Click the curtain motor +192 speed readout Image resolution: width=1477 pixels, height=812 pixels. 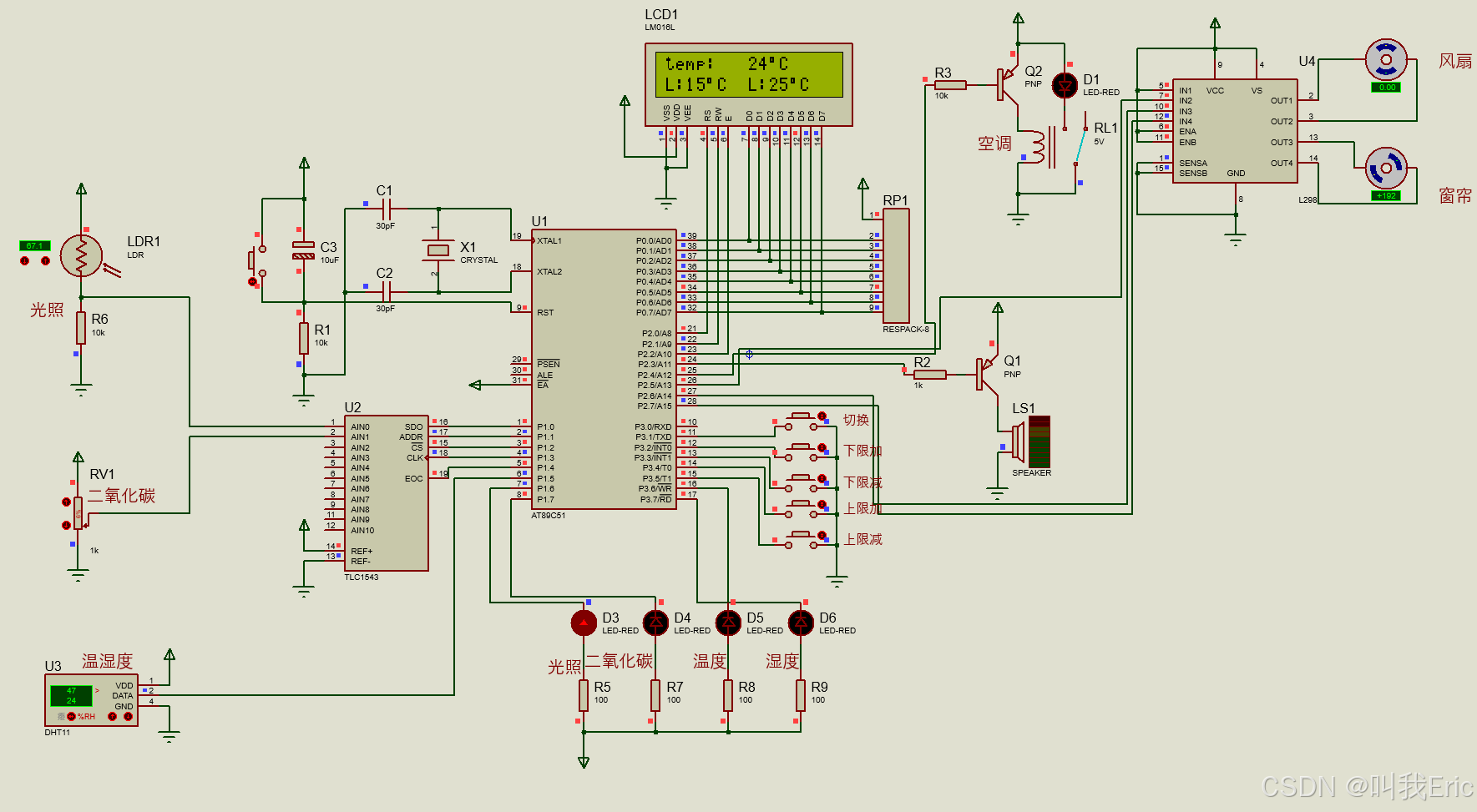(x=1386, y=195)
